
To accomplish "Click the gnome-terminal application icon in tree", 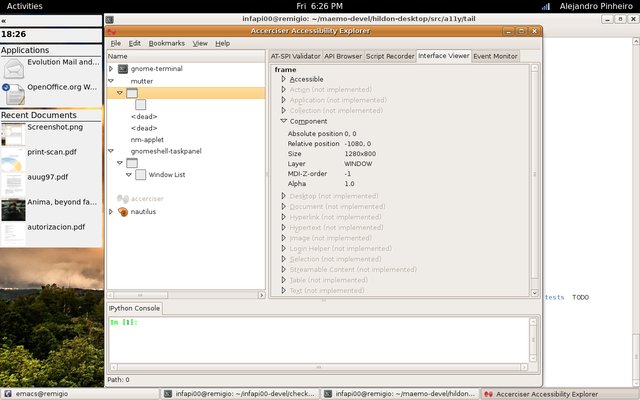I will [123, 69].
